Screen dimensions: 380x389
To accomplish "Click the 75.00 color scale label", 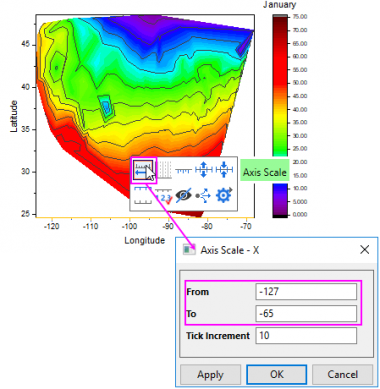I will tap(300, 17).
